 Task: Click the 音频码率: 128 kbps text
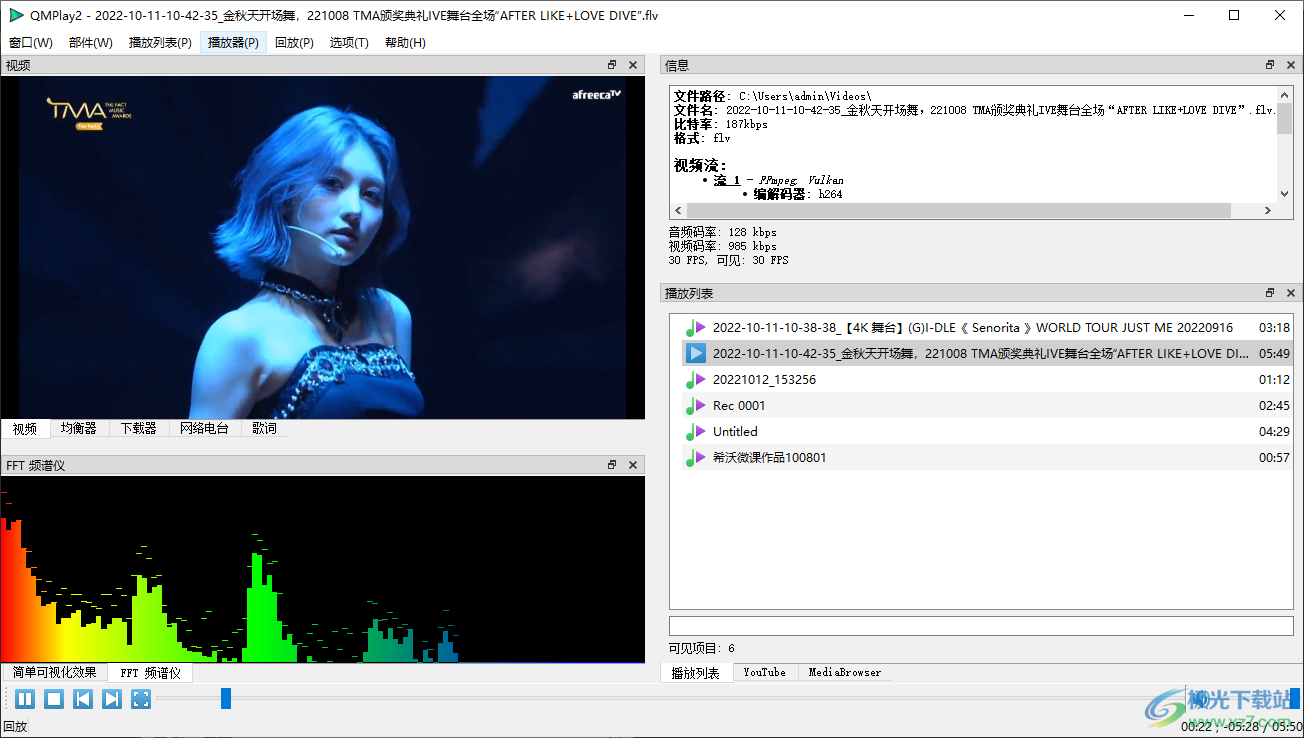pos(722,232)
